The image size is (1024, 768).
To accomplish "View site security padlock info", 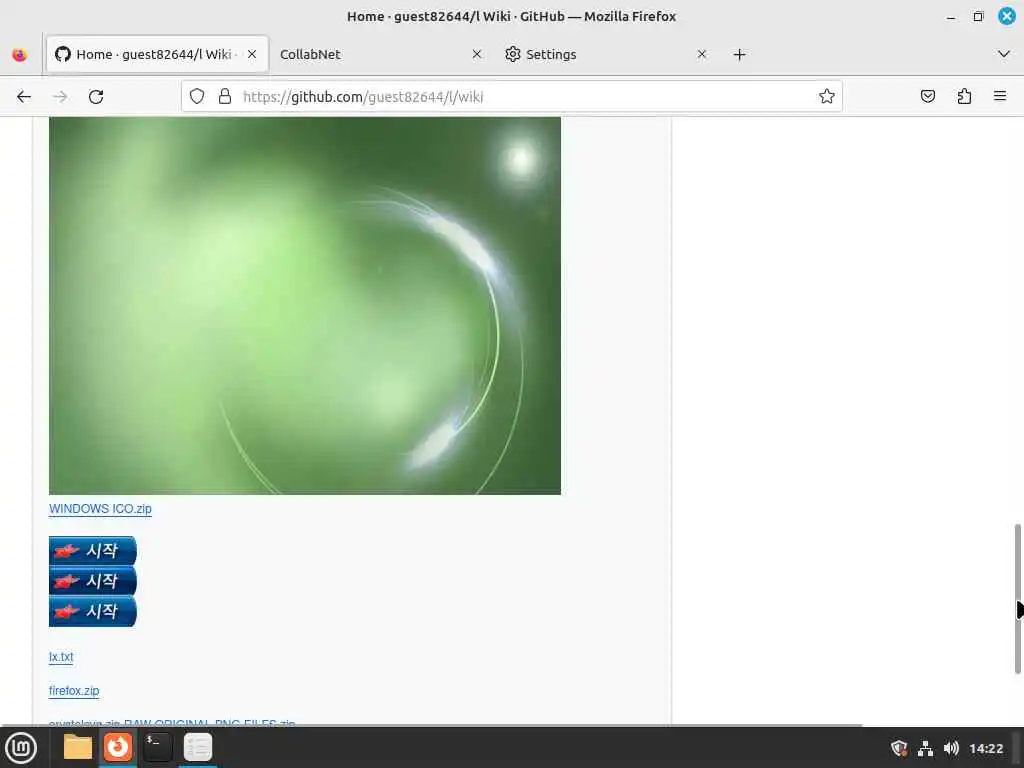I will point(225,97).
